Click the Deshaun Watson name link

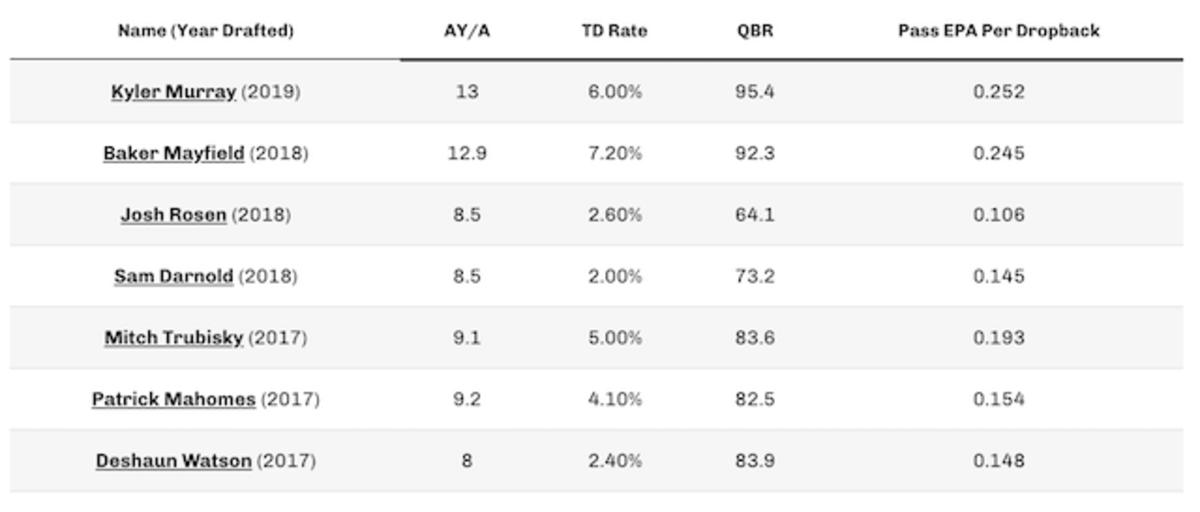(x=174, y=461)
